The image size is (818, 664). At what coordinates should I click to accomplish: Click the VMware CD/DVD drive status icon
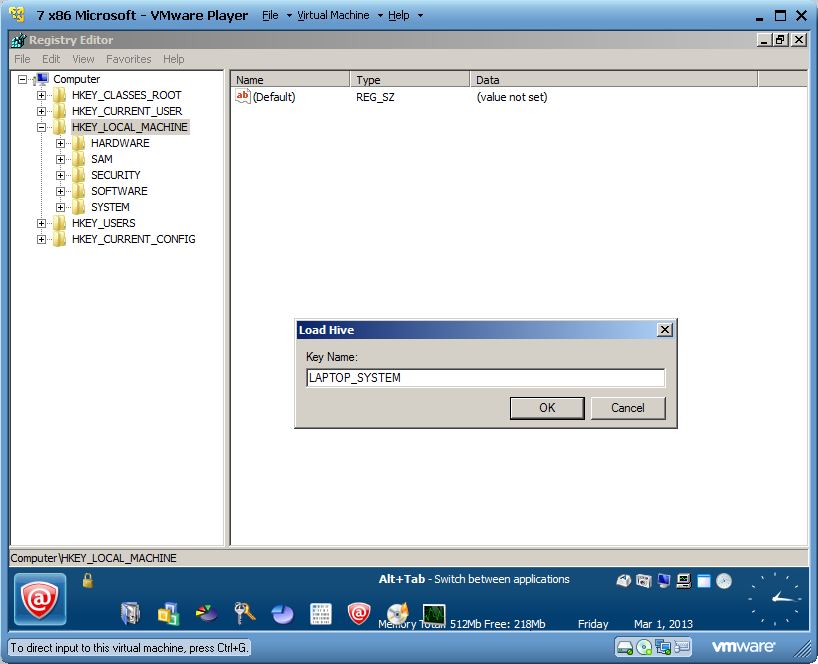(644, 647)
